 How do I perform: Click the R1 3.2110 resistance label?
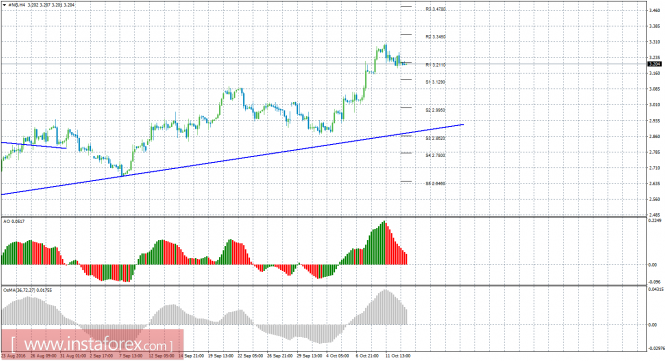click(x=436, y=65)
